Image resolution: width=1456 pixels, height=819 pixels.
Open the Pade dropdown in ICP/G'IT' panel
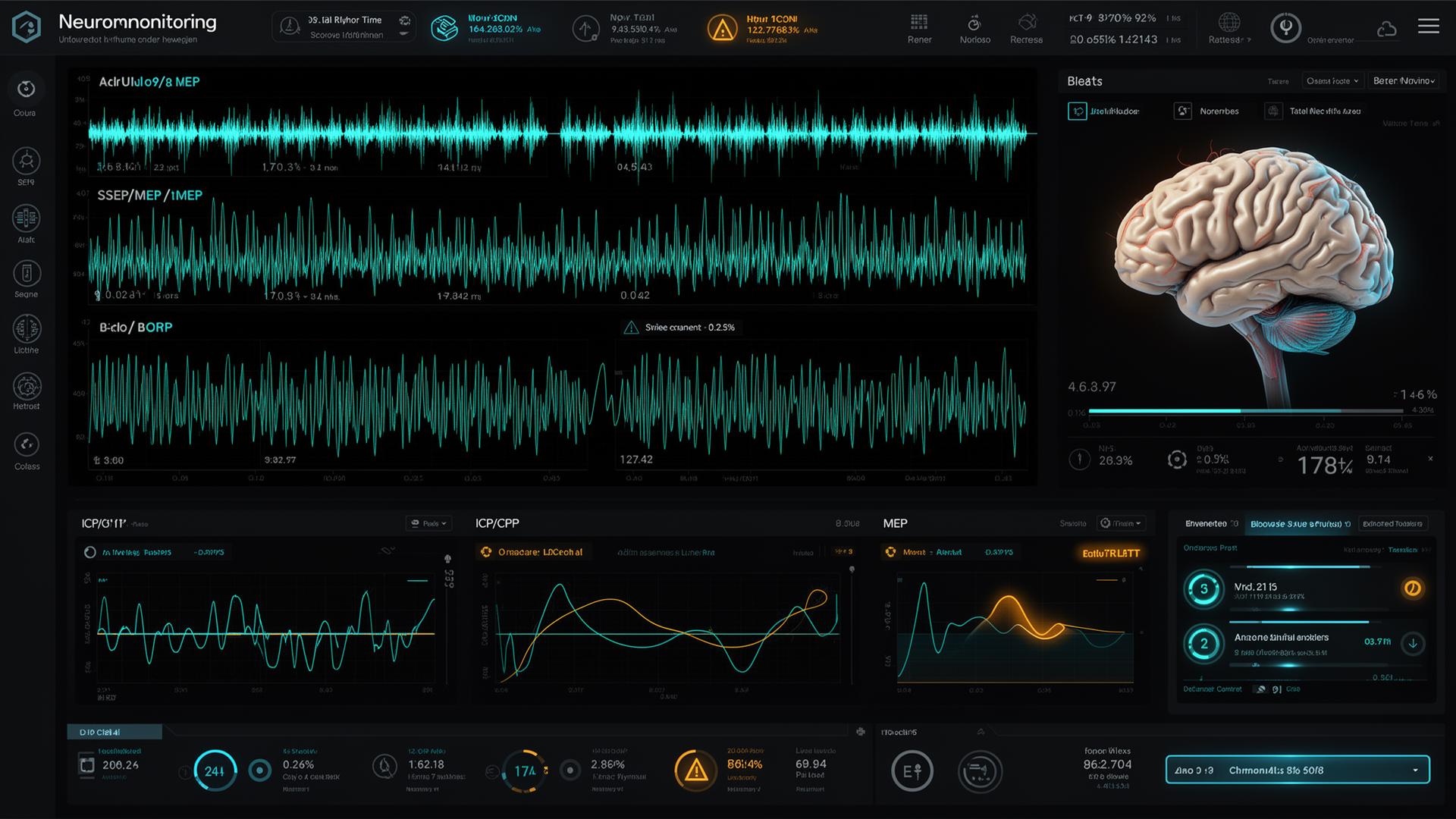coord(429,523)
